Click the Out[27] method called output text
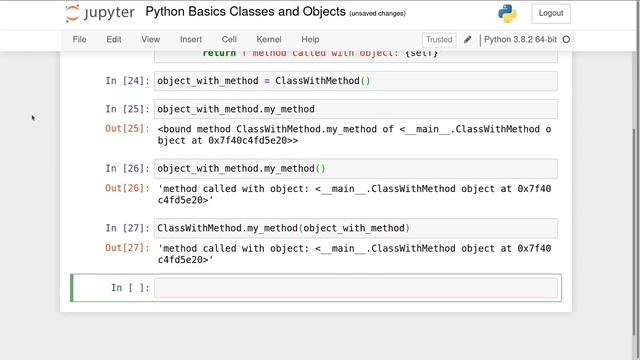Image resolution: width=640 pixels, height=360 pixels. point(354,254)
